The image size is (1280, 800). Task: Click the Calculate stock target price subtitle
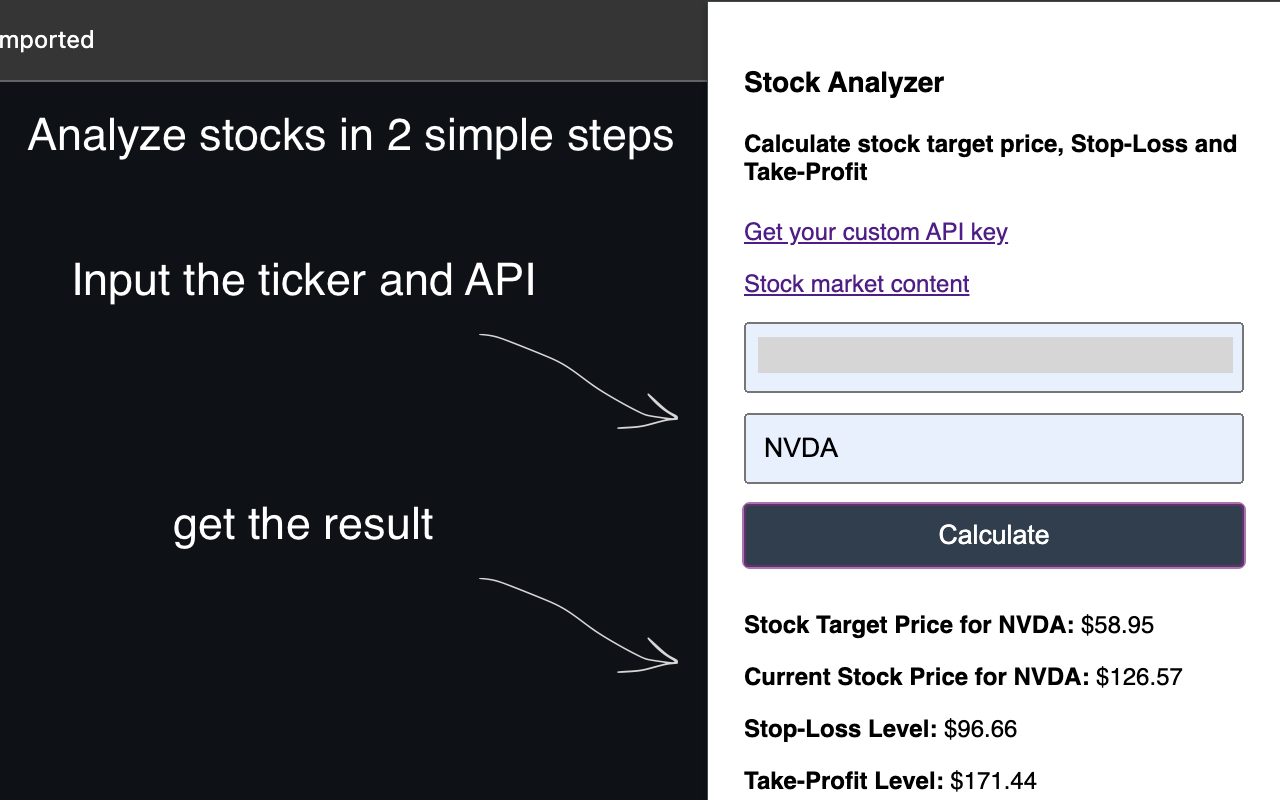(x=990, y=157)
